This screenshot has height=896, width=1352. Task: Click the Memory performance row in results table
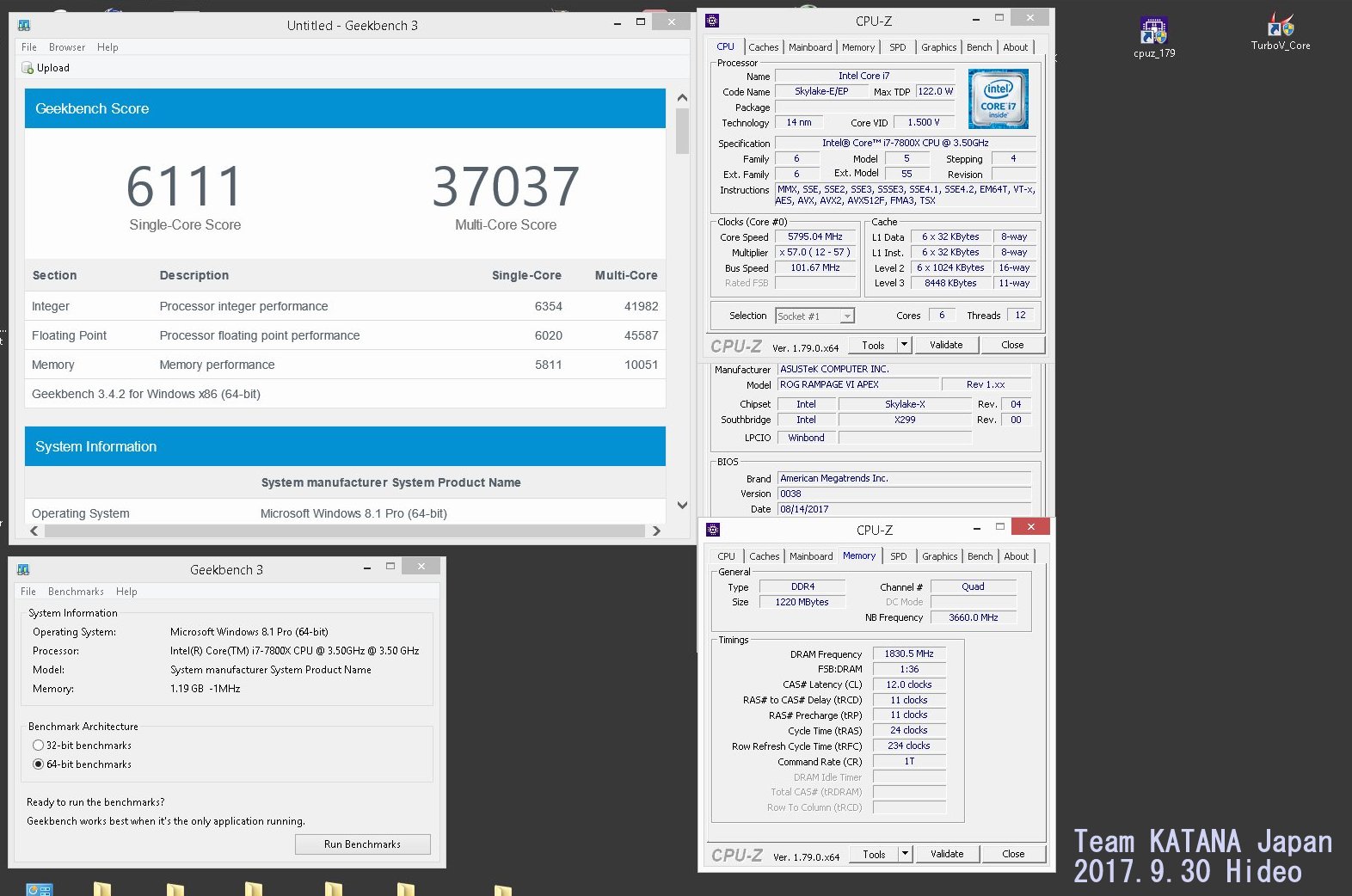(x=345, y=365)
